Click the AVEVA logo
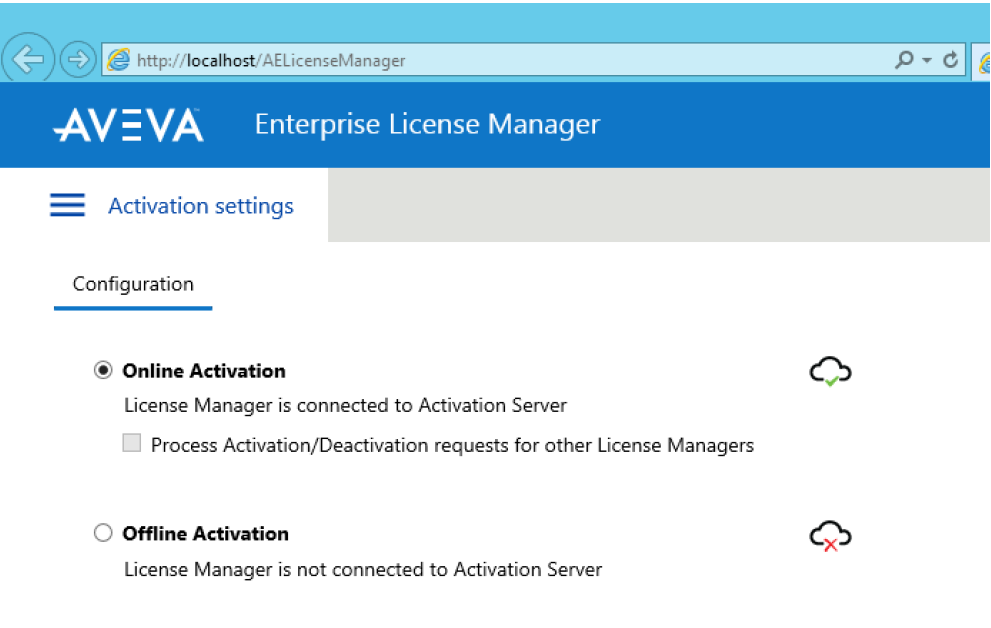Image resolution: width=991 pixels, height=628 pixels. coord(128,124)
